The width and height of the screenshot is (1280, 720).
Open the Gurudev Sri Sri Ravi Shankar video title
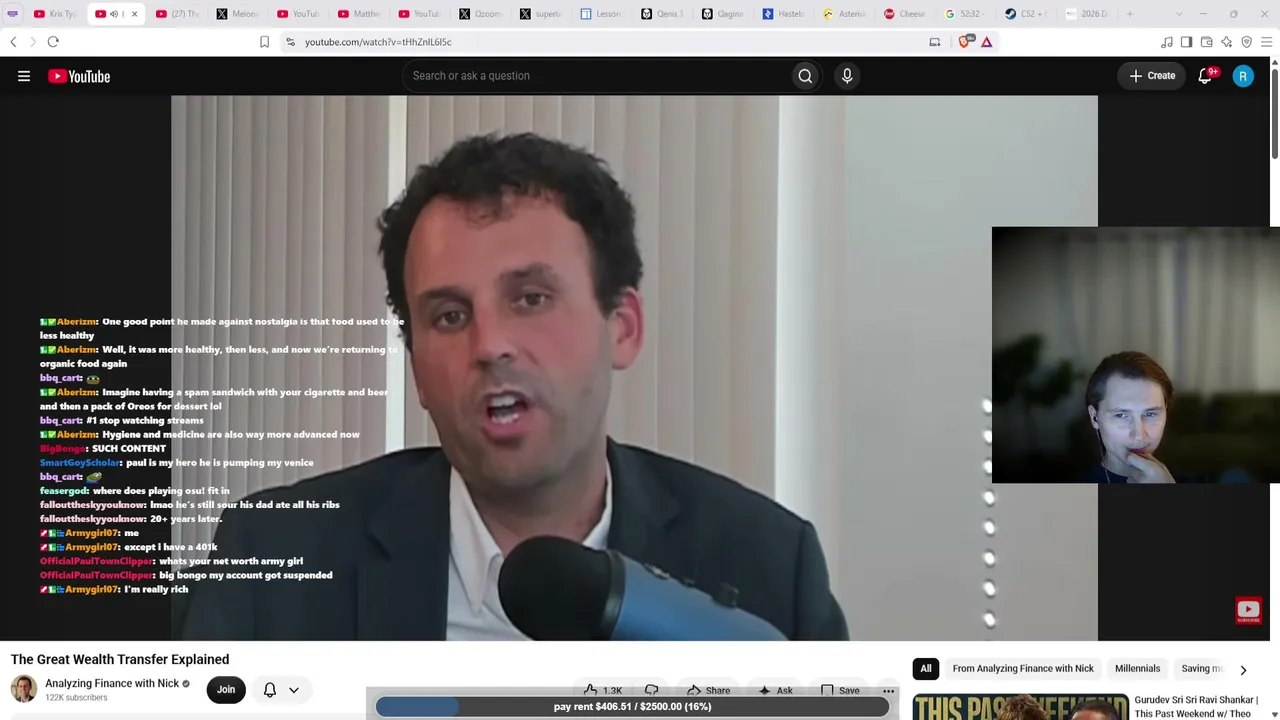tap(1196, 707)
